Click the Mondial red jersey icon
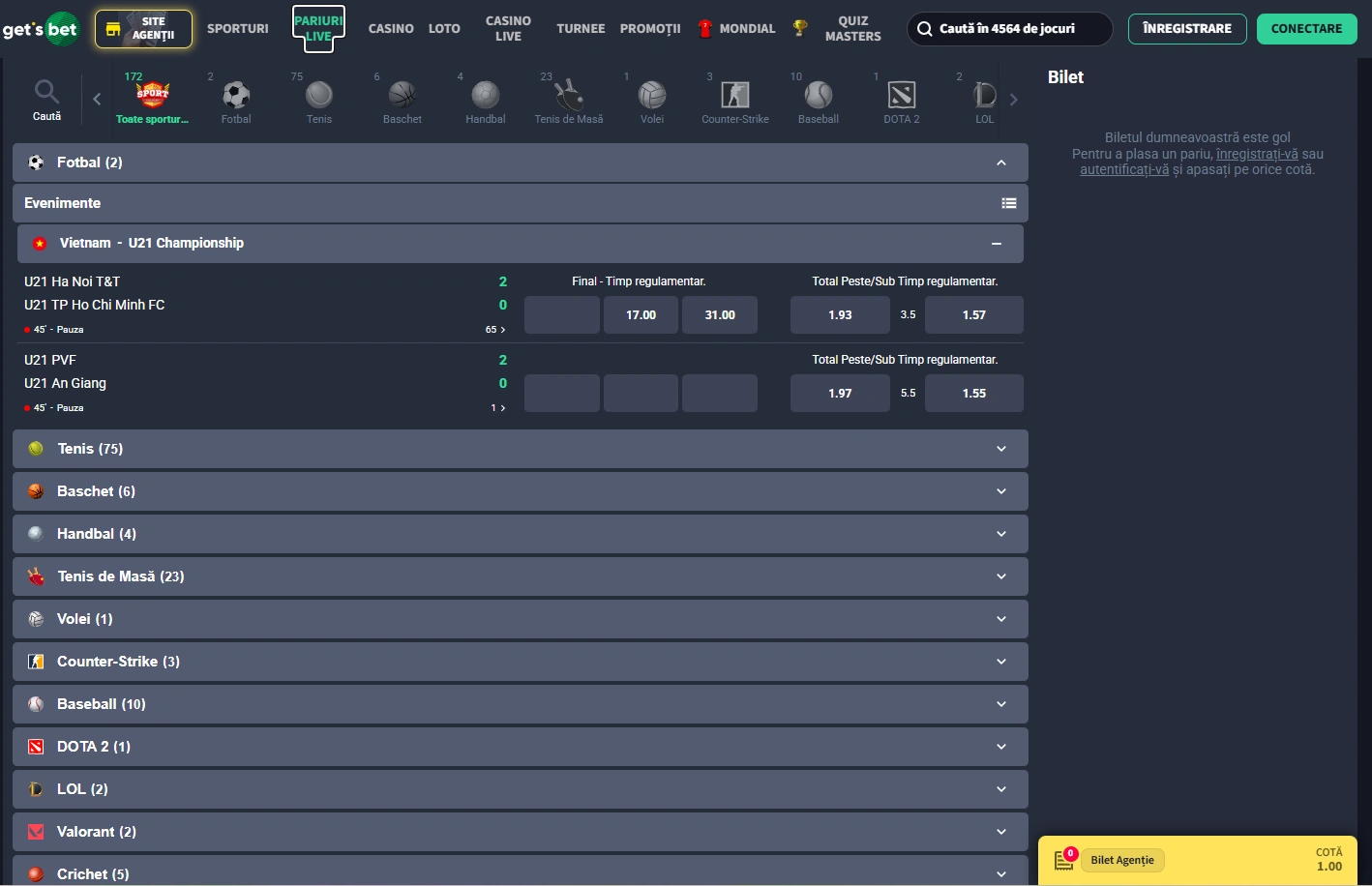Screen dimensions: 1372x886 point(704,28)
